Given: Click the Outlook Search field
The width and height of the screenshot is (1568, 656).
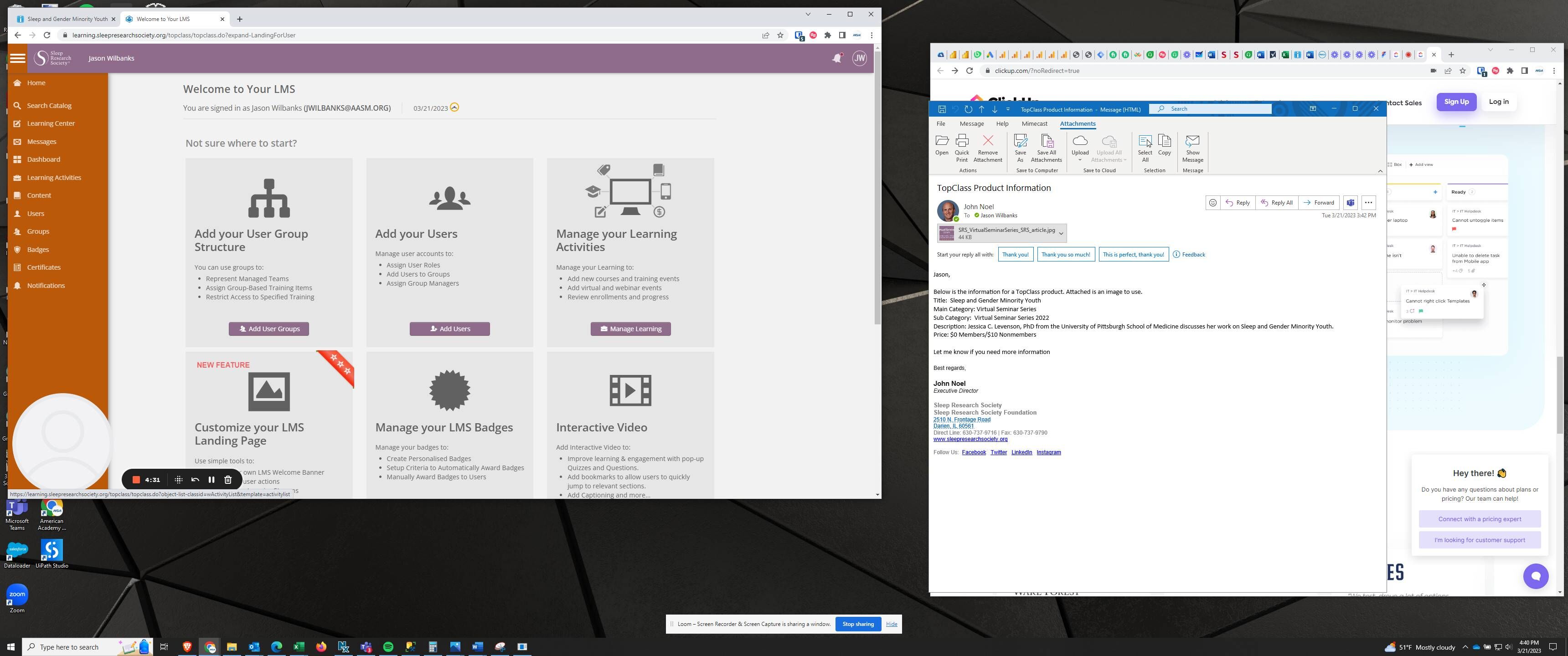Looking at the screenshot, I should (1210, 109).
